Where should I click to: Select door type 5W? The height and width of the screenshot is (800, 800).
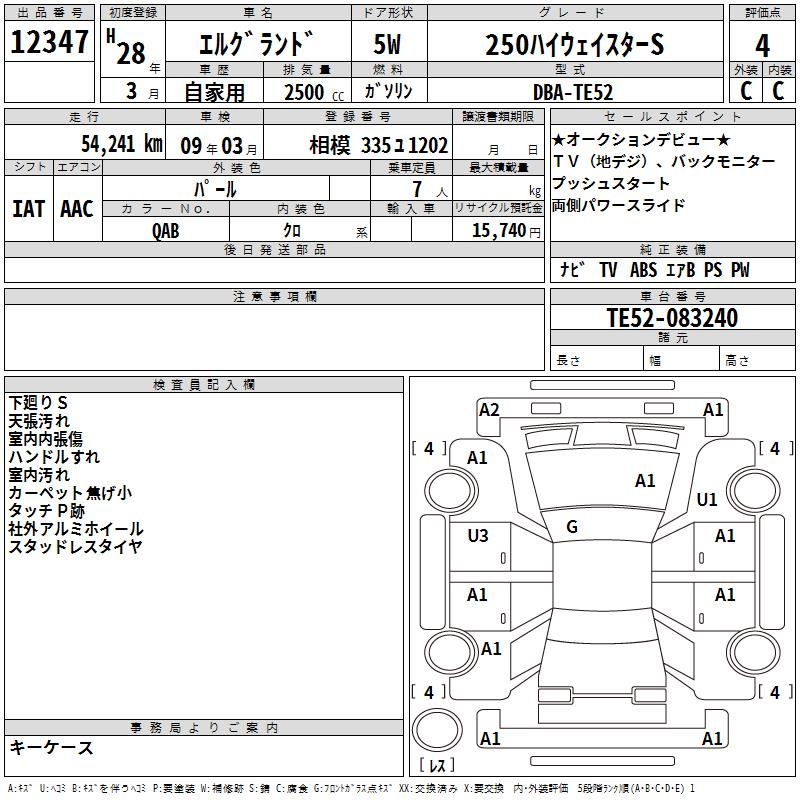[x=387, y=45]
